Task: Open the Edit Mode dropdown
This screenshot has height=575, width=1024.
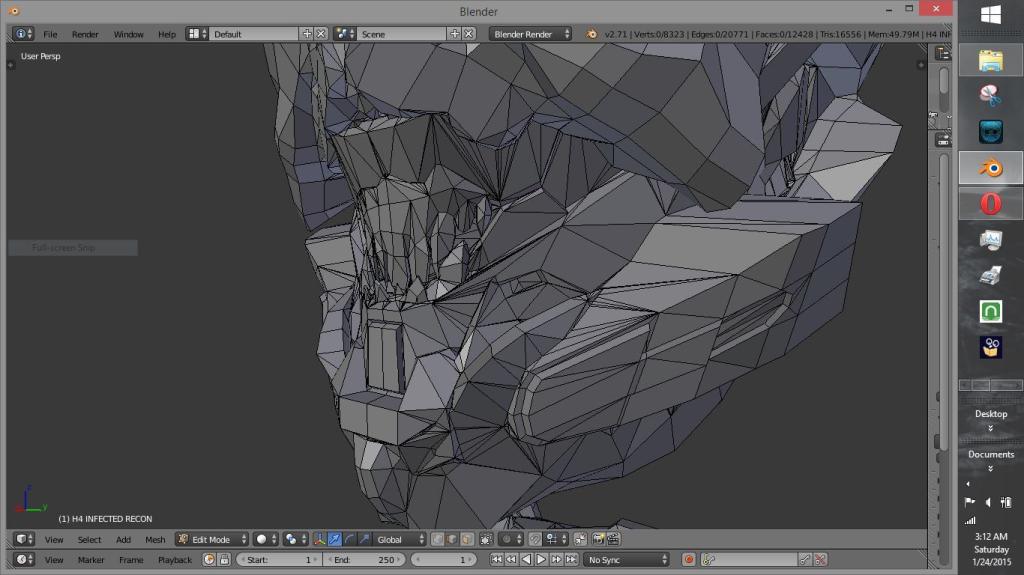Action: [211, 539]
